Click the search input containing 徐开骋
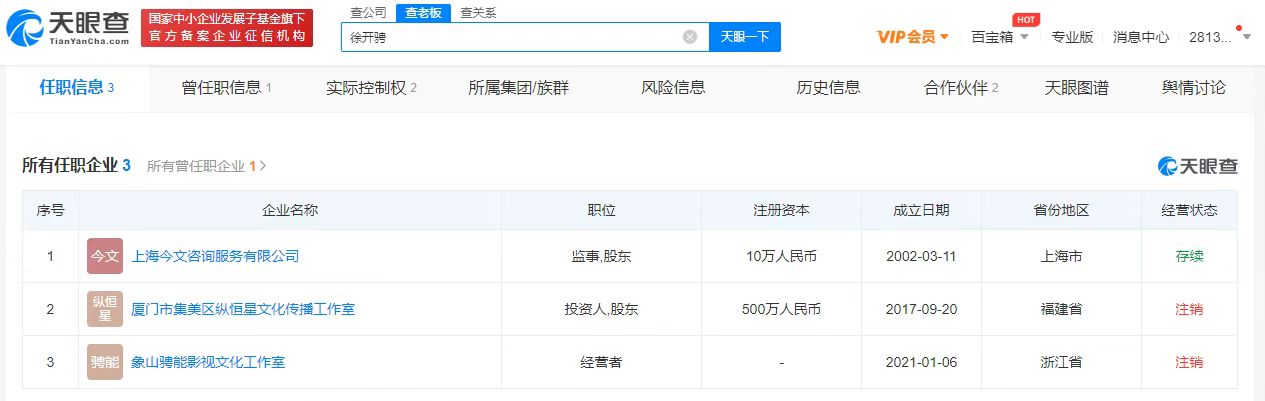1265x401 pixels. pyautogui.click(x=510, y=37)
